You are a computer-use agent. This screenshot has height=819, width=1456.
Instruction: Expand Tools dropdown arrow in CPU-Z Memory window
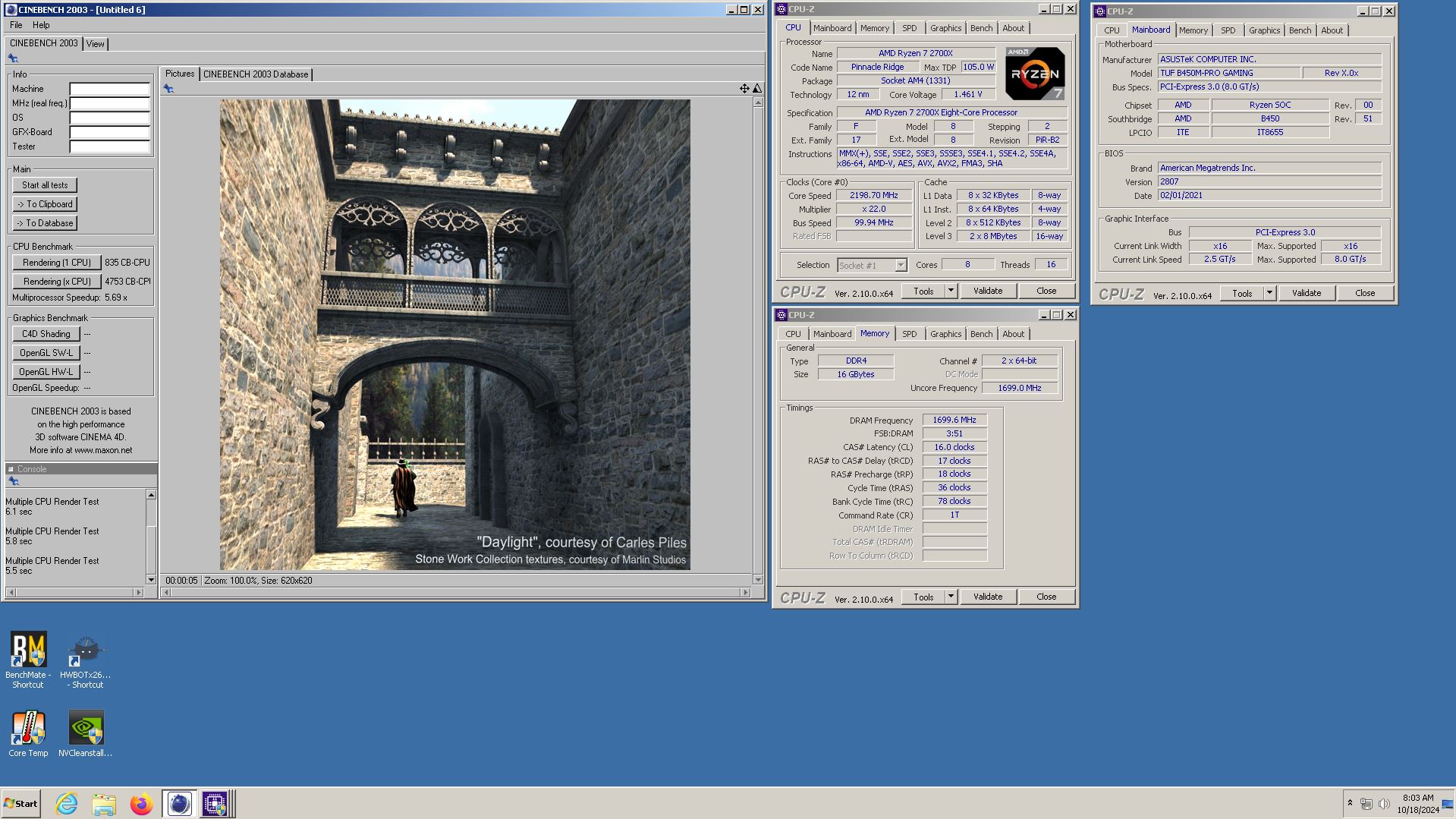point(951,597)
